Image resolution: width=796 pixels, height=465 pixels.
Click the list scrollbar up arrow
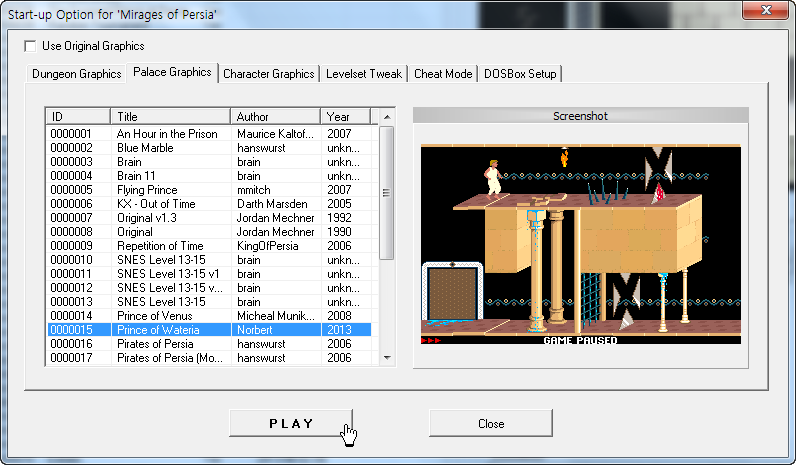387,117
